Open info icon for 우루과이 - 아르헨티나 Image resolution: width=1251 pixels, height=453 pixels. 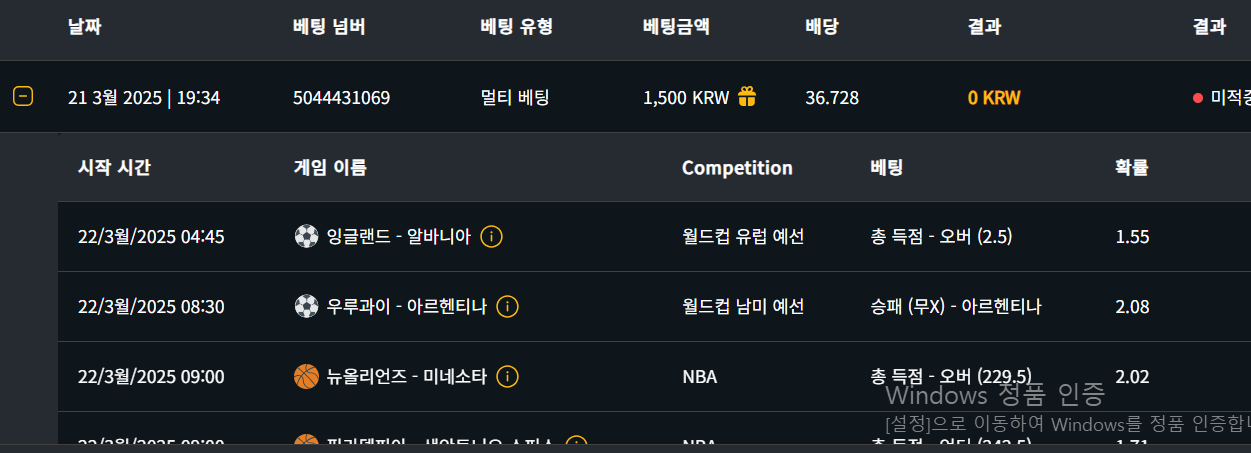508,307
